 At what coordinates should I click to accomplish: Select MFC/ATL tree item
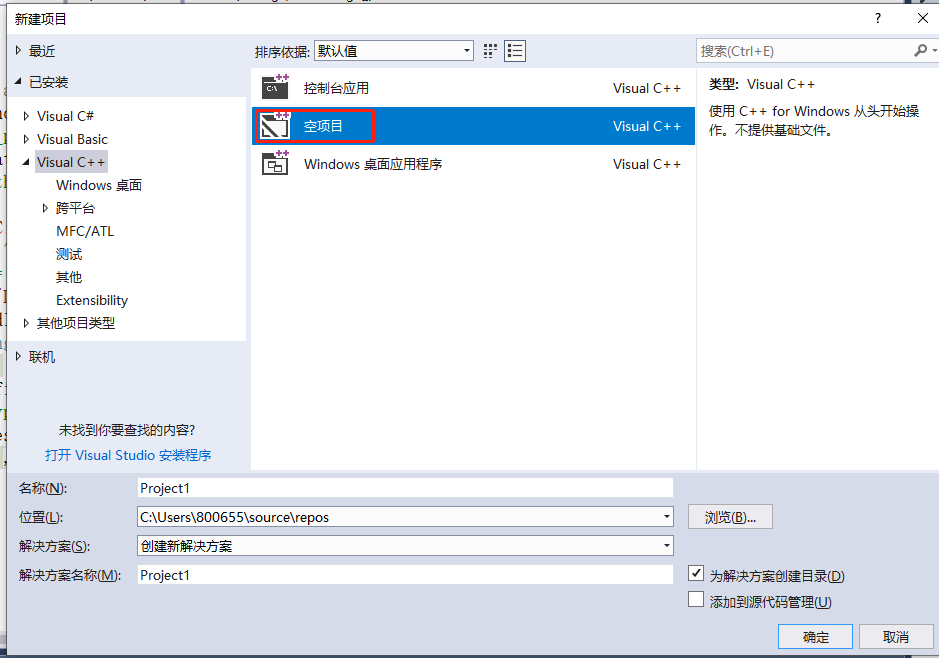[x=85, y=231]
